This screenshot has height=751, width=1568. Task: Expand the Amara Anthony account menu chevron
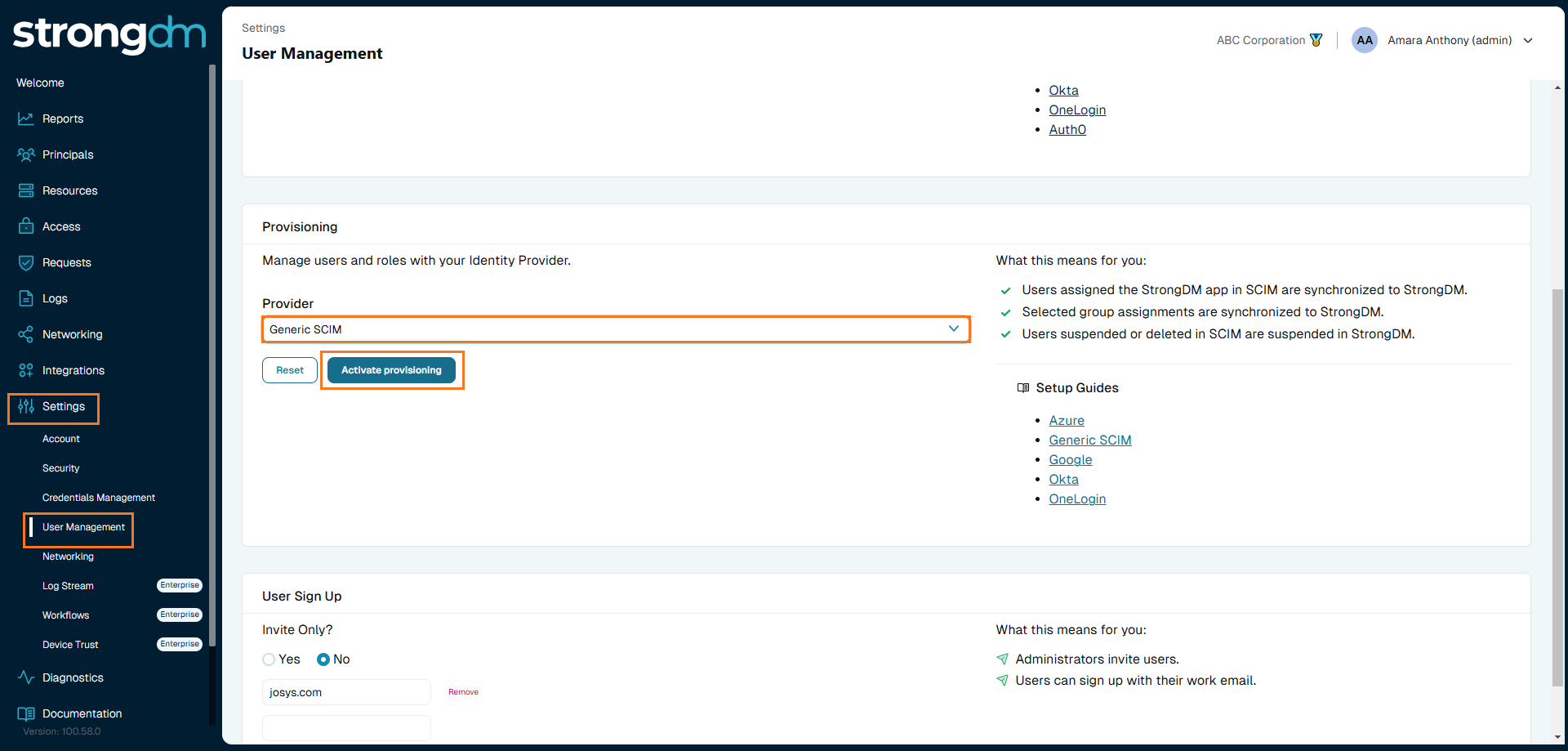pos(1528,40)
